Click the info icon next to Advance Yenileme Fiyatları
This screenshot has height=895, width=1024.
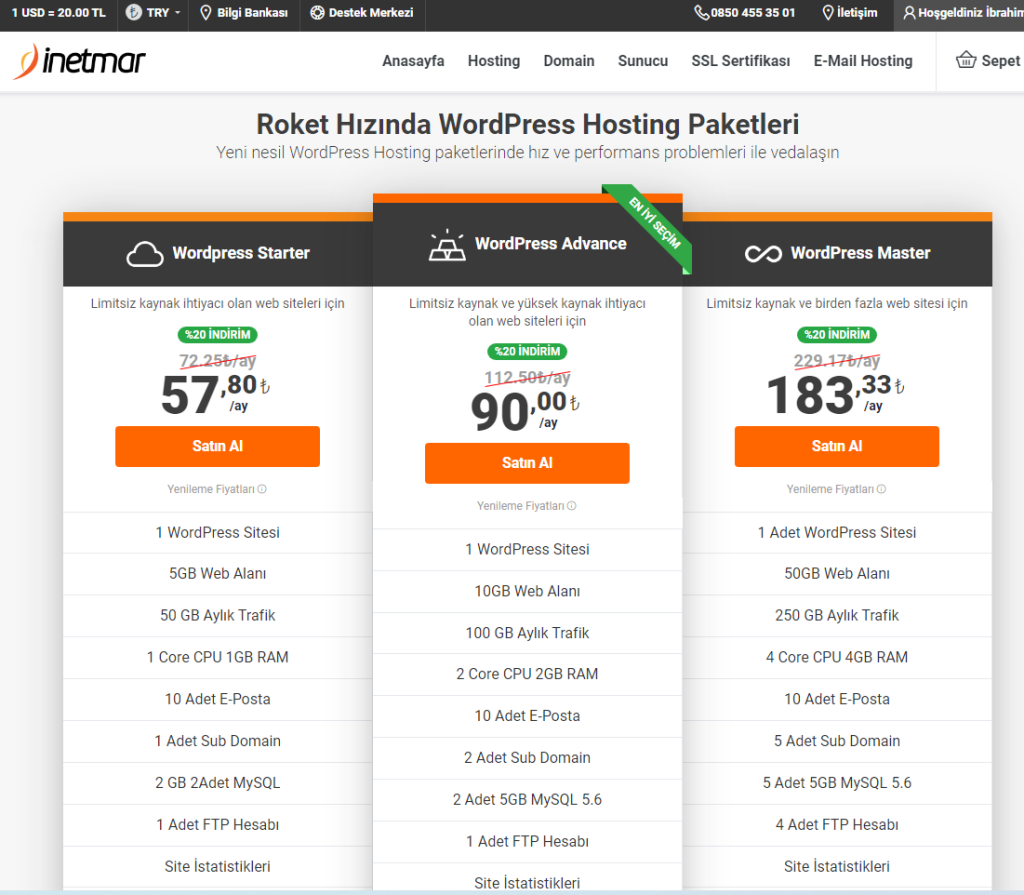pos(572,506)
